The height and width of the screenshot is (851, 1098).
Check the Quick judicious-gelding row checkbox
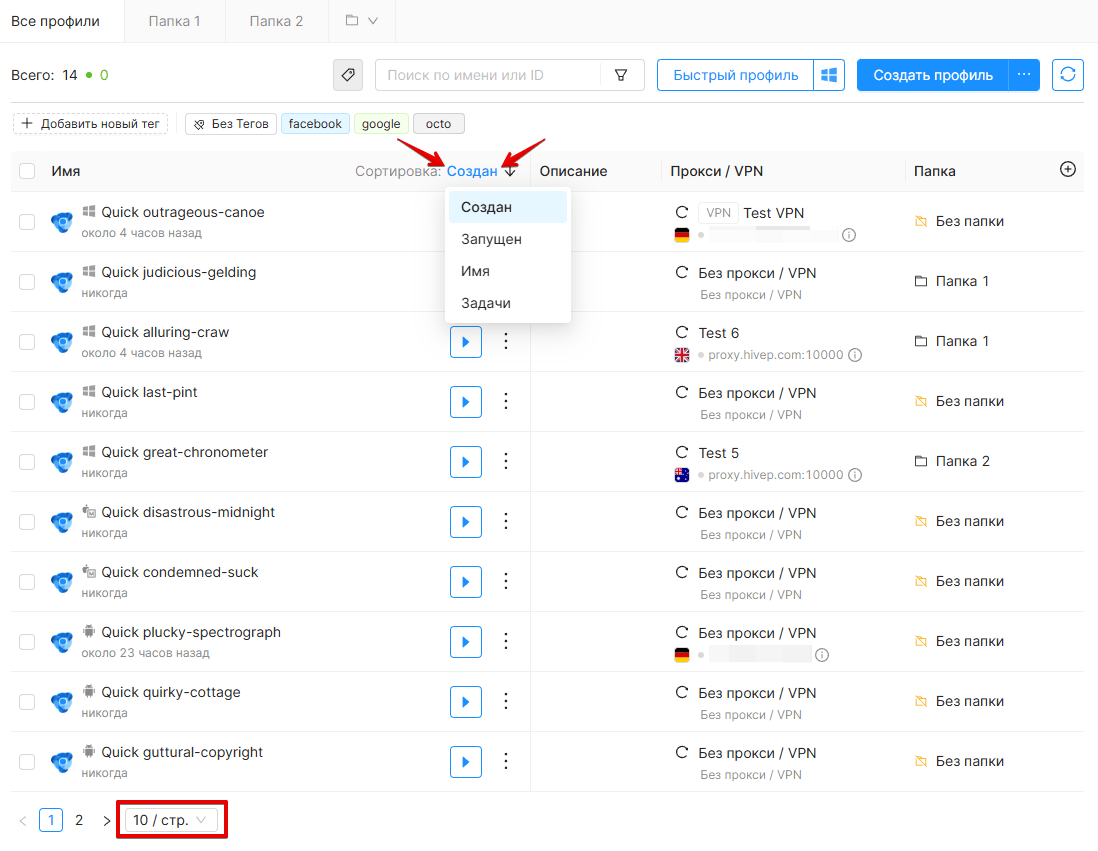(x=27, y=282)
